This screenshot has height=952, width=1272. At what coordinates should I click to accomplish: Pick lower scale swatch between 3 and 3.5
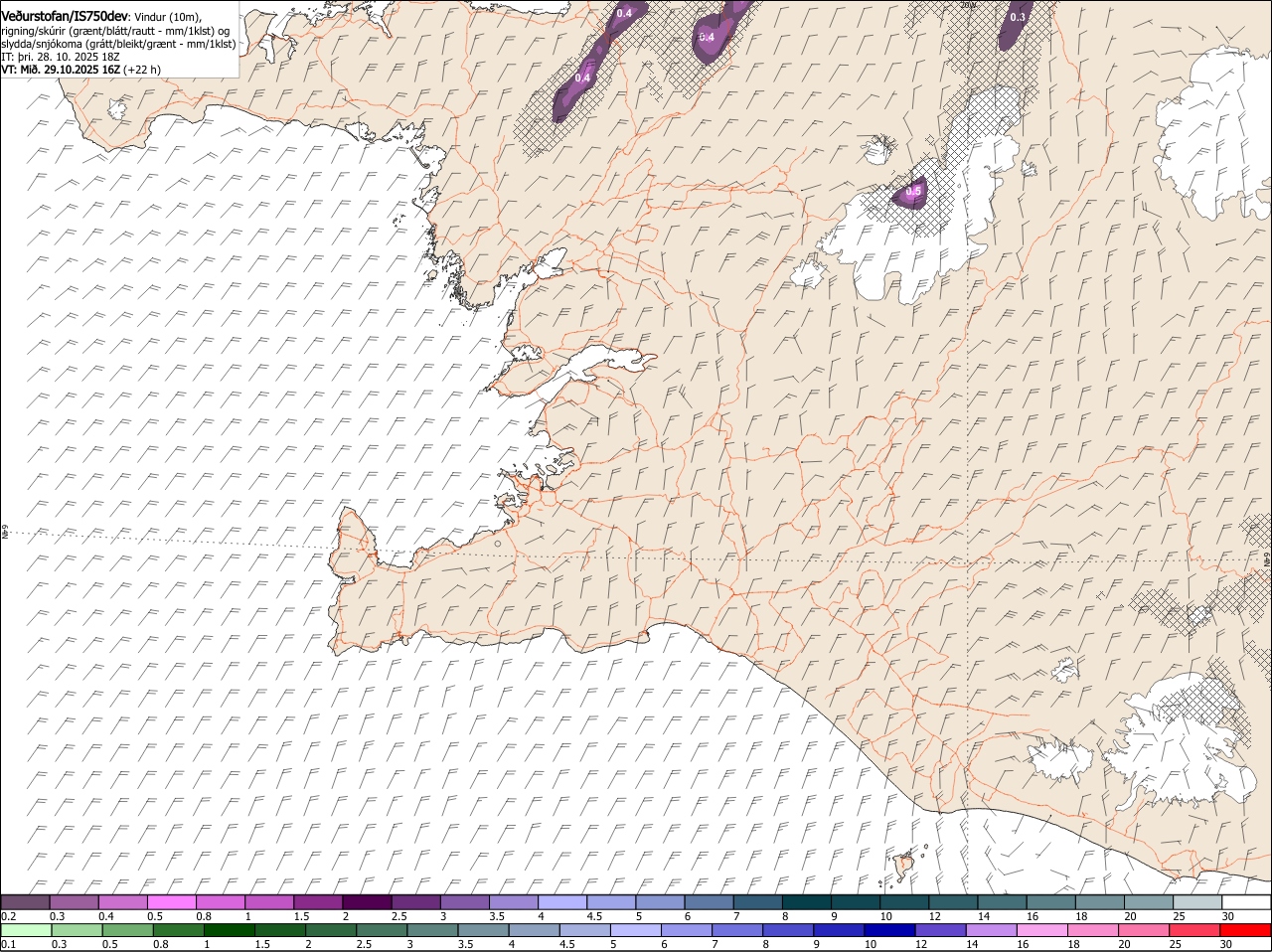tap(433, 930)
